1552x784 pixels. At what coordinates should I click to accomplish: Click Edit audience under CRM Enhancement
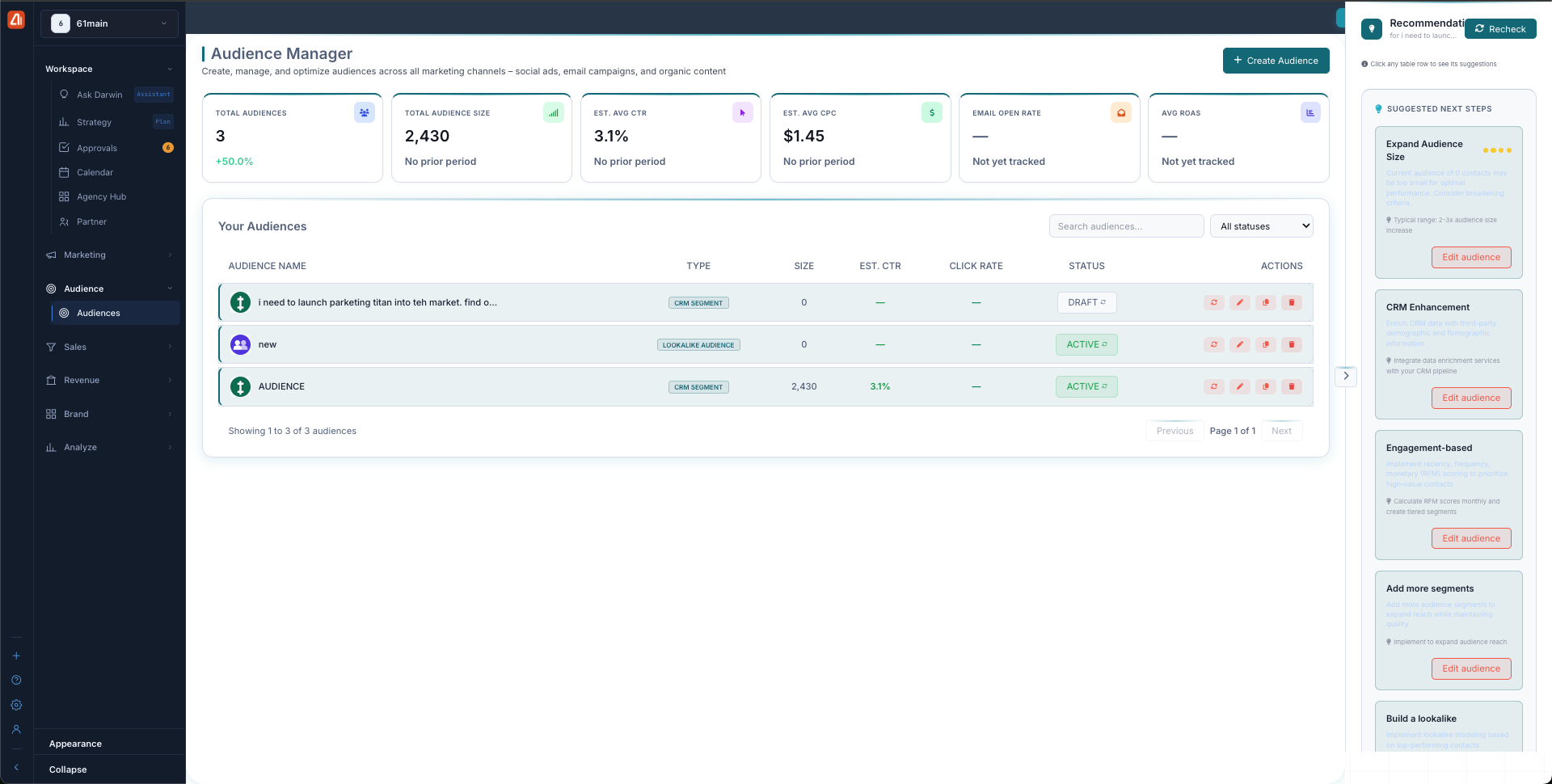pyautogui.click(x=1470, y=398)
